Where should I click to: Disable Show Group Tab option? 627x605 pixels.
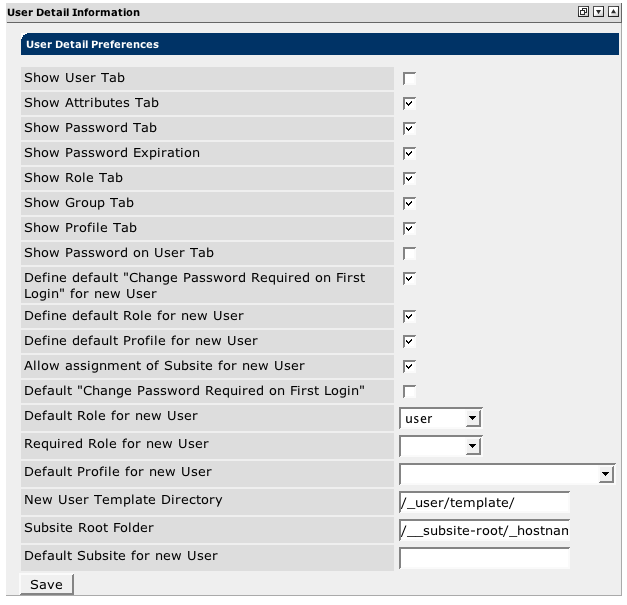pyautogui.click(x=409, y=203)
